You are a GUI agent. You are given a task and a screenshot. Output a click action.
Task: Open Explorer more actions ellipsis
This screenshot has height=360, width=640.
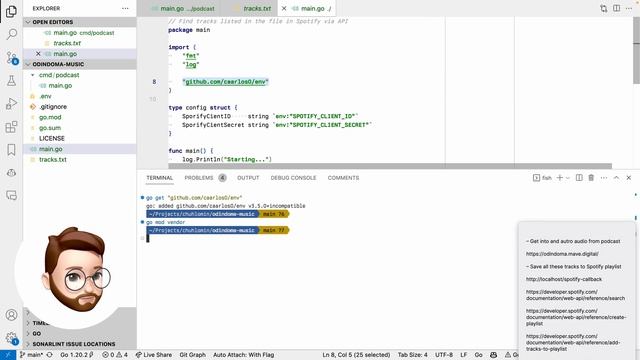(x=125, y=8)
